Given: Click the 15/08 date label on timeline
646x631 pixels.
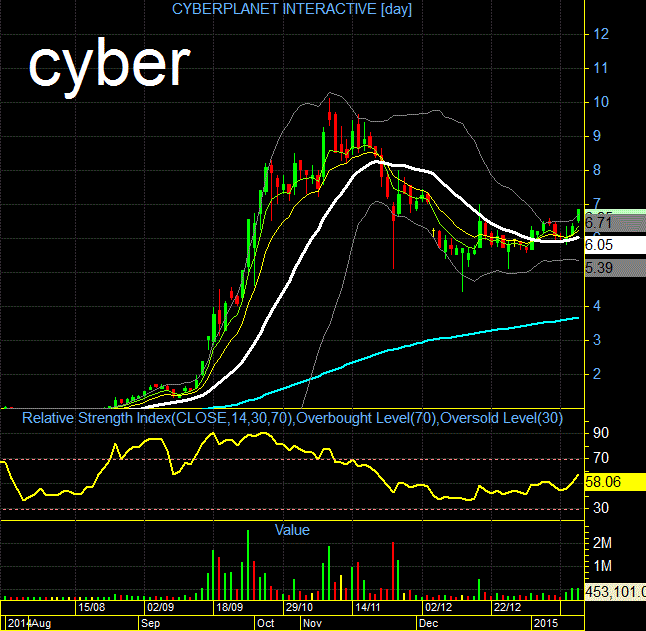Looking at the screenshot, I should coord(91,607).
